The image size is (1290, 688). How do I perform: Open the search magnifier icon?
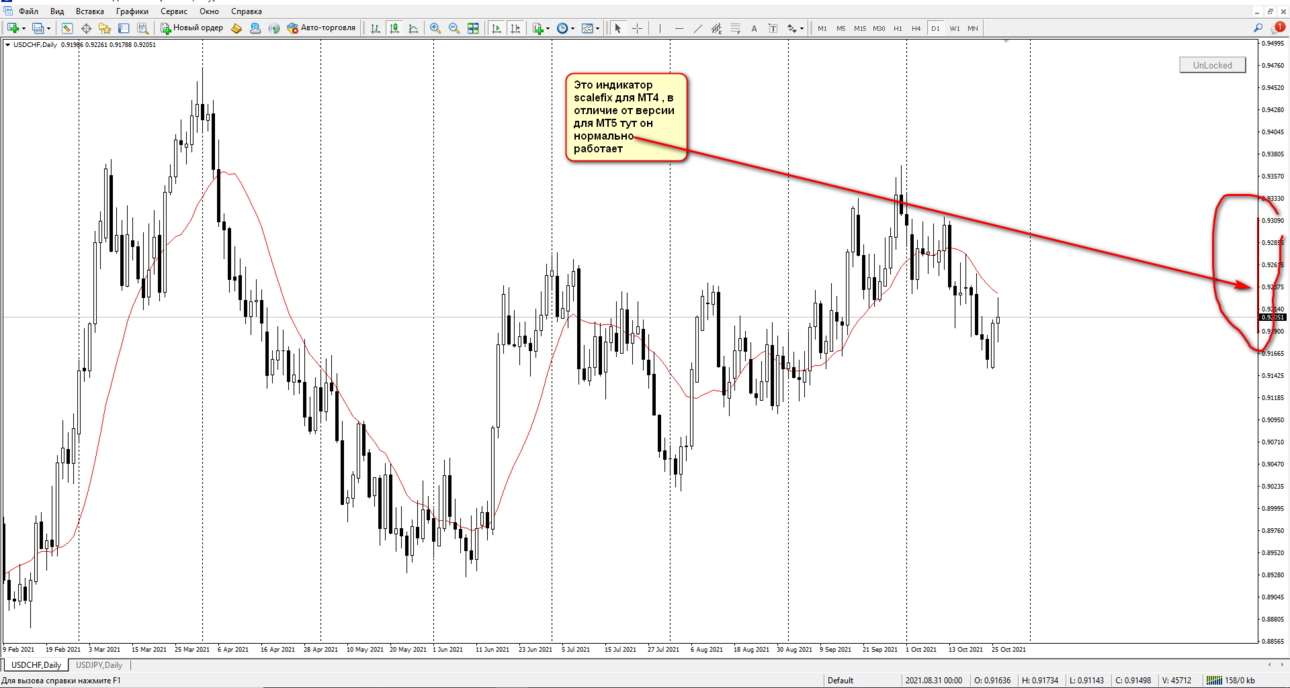1258,28
